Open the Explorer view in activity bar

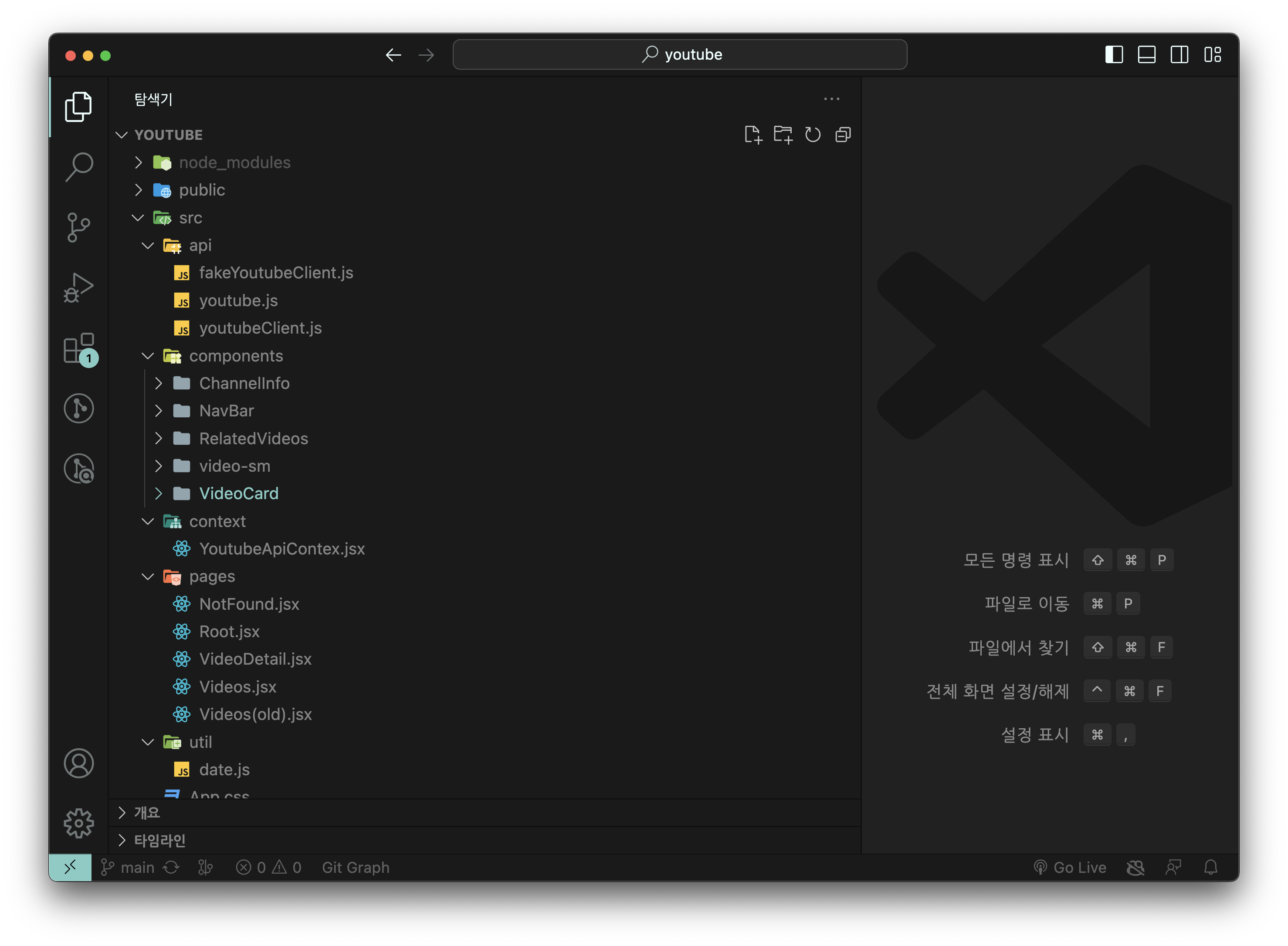click(x=78, y=107)
